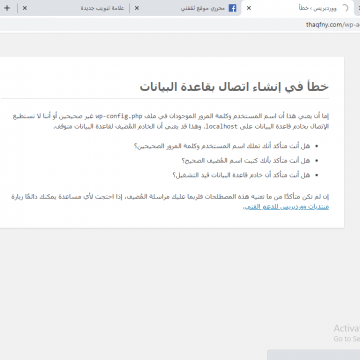360x360 pixels.
Task: Click bullet about اسم المستخدم وكلمة المرور الصحيحين
Action: (x=222, y=146)
